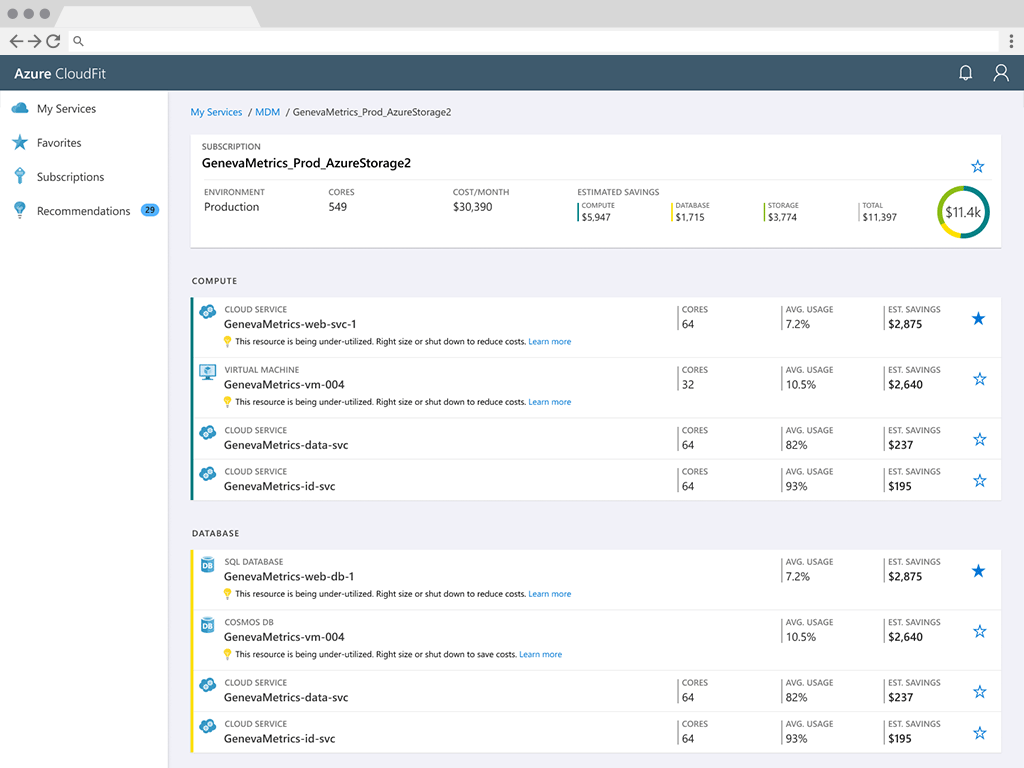Click SQL database icon for GenevaMetrics-web-db-1
This screenshot has height=768, width=1024.
(208, 564)
